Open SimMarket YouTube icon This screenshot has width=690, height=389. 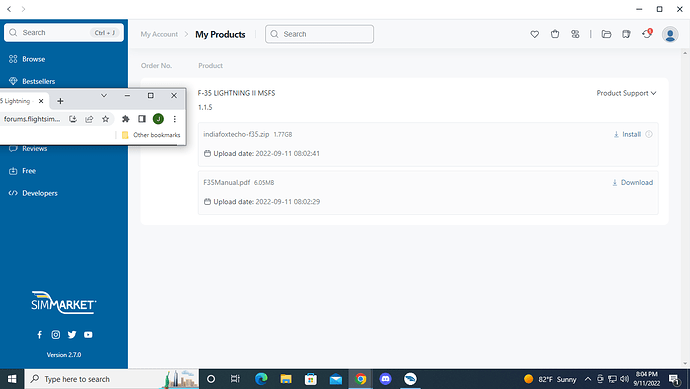(88, 334)
